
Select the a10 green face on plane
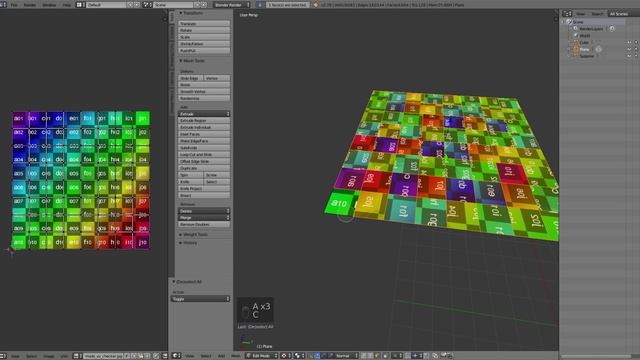[339, 203]
